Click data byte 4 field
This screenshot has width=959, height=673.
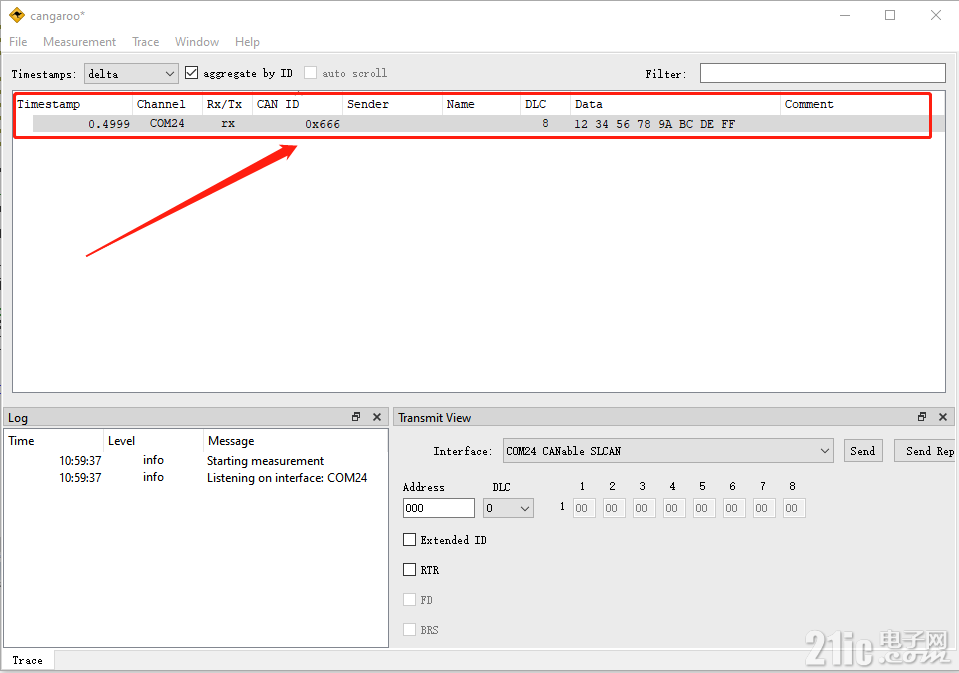tap(674, 508)
